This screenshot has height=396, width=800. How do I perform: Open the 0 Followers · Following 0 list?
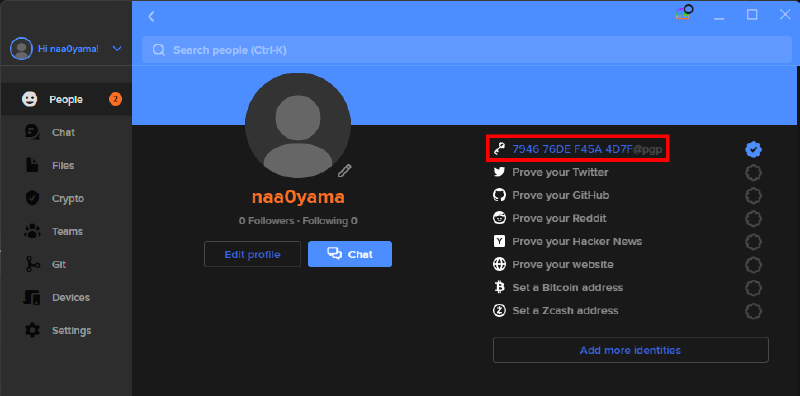tap(298, 221)
